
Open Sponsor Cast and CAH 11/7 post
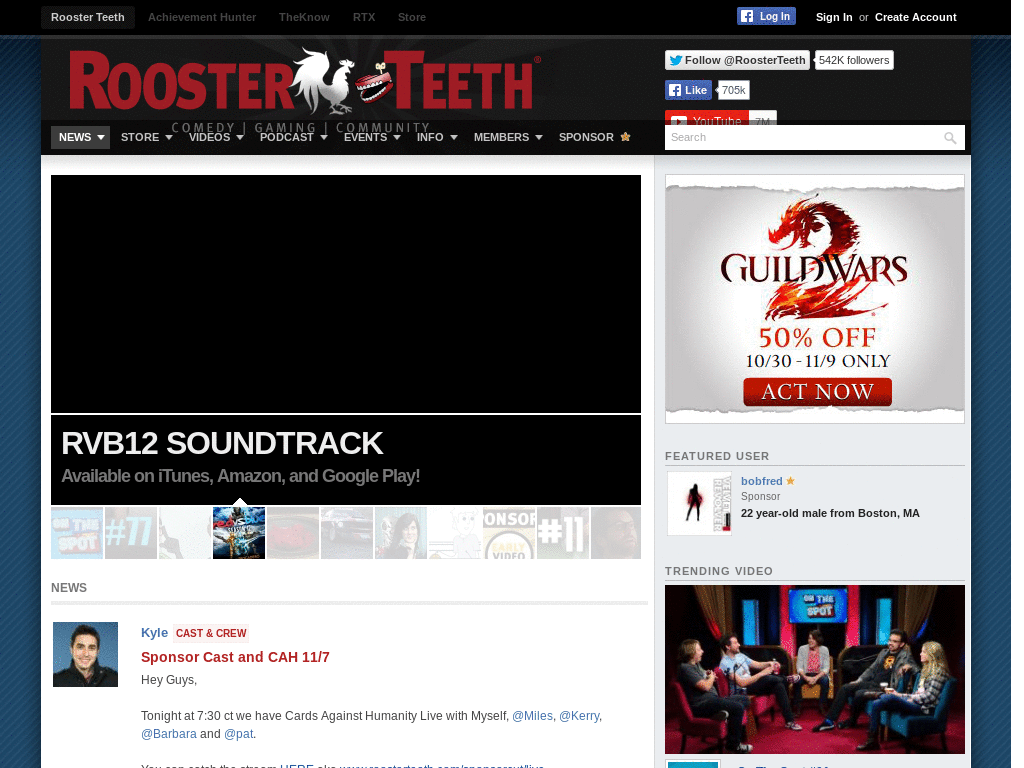pos(235,657)
